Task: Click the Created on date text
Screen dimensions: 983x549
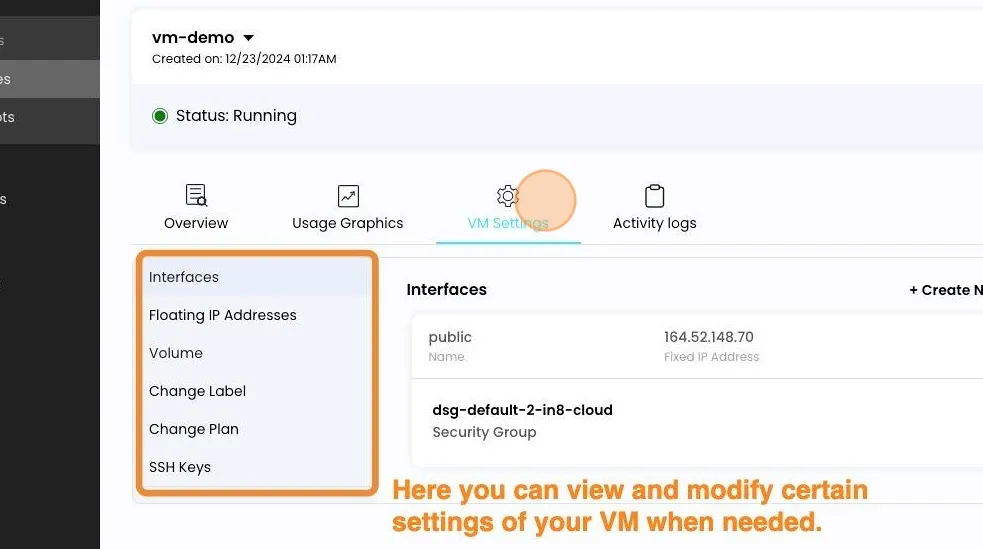Action: click(x=244, y=59)
